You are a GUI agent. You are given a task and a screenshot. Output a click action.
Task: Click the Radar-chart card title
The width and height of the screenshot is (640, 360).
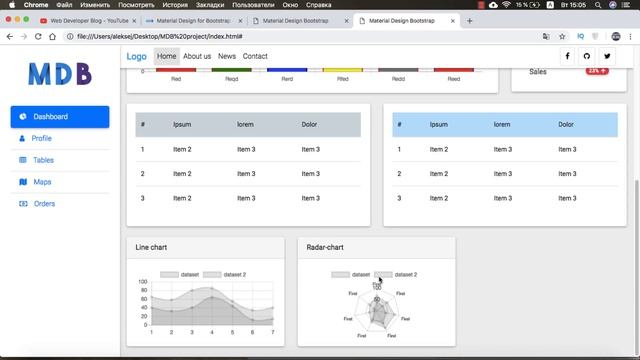pyautogui.click(x=325, y=247)
